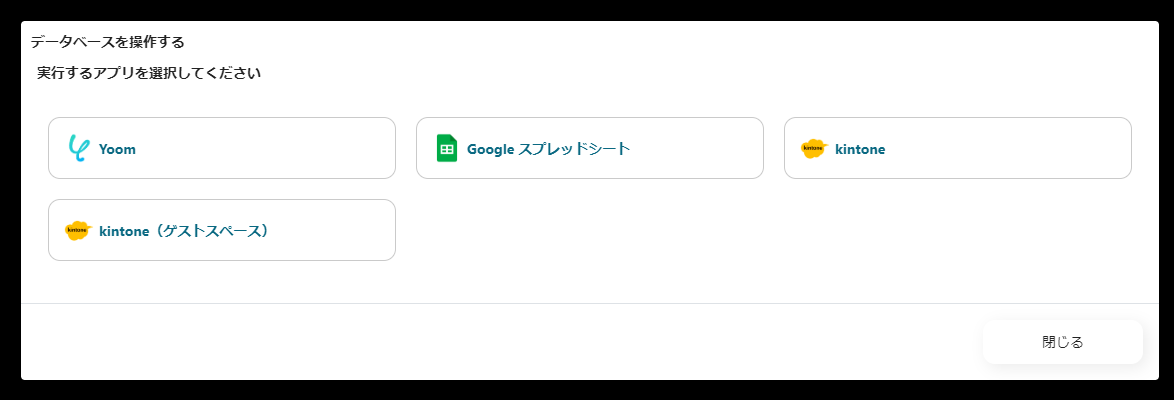The image size is (1174, 400).
Task: Select the kintone（ゲストスペース）label
Action: click(184, 231)
